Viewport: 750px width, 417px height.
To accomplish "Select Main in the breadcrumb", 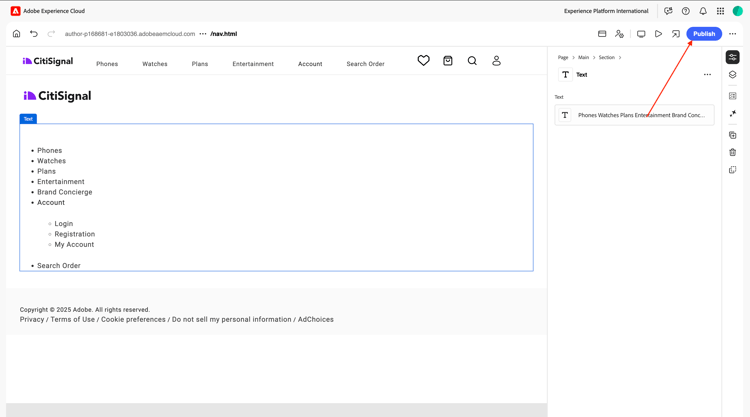I will click(x=584, y=57).
